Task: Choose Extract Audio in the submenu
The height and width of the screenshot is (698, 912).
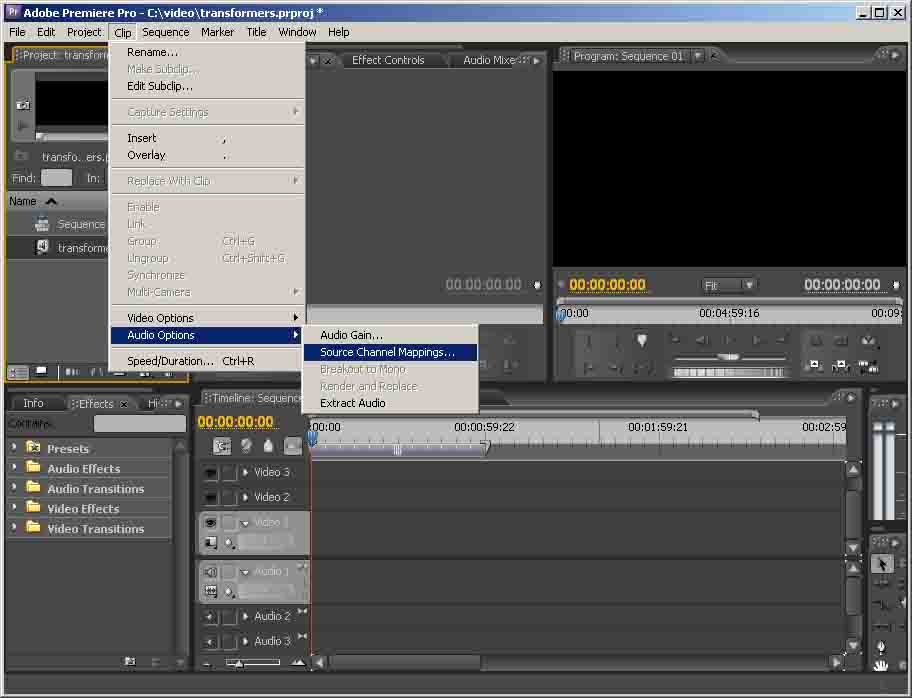Action: pyautogui.click(x=390, y=403)
